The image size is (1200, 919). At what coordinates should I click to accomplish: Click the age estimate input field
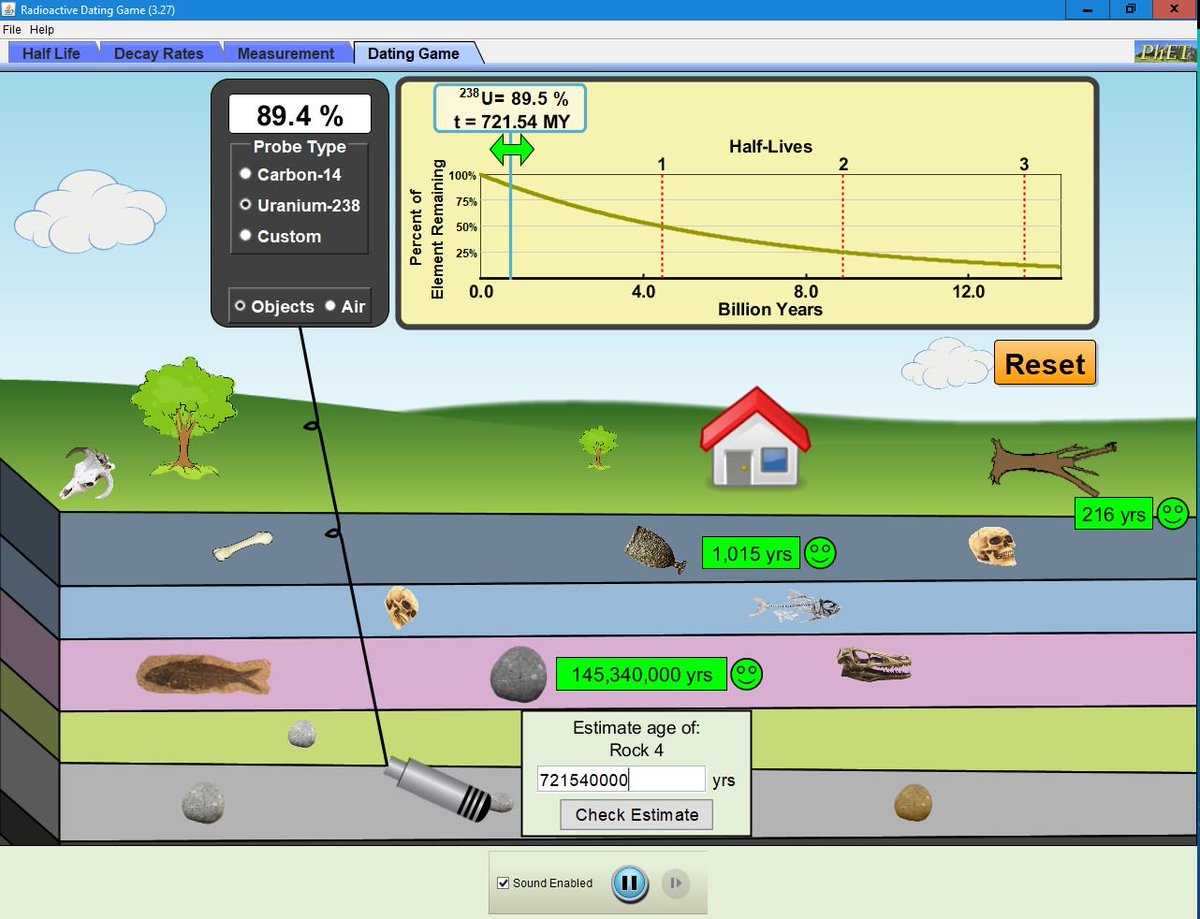pyautogui.click(x=621, y=780)
